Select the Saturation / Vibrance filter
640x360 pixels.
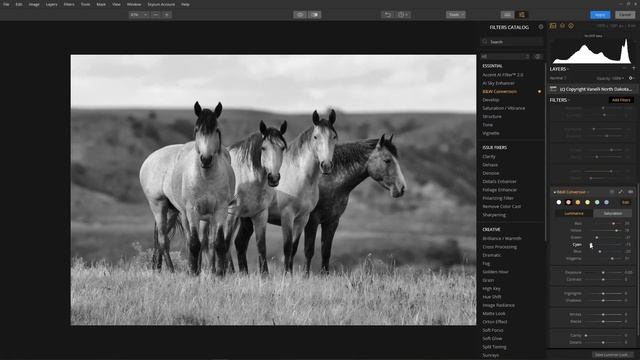[x=504, y=108]
